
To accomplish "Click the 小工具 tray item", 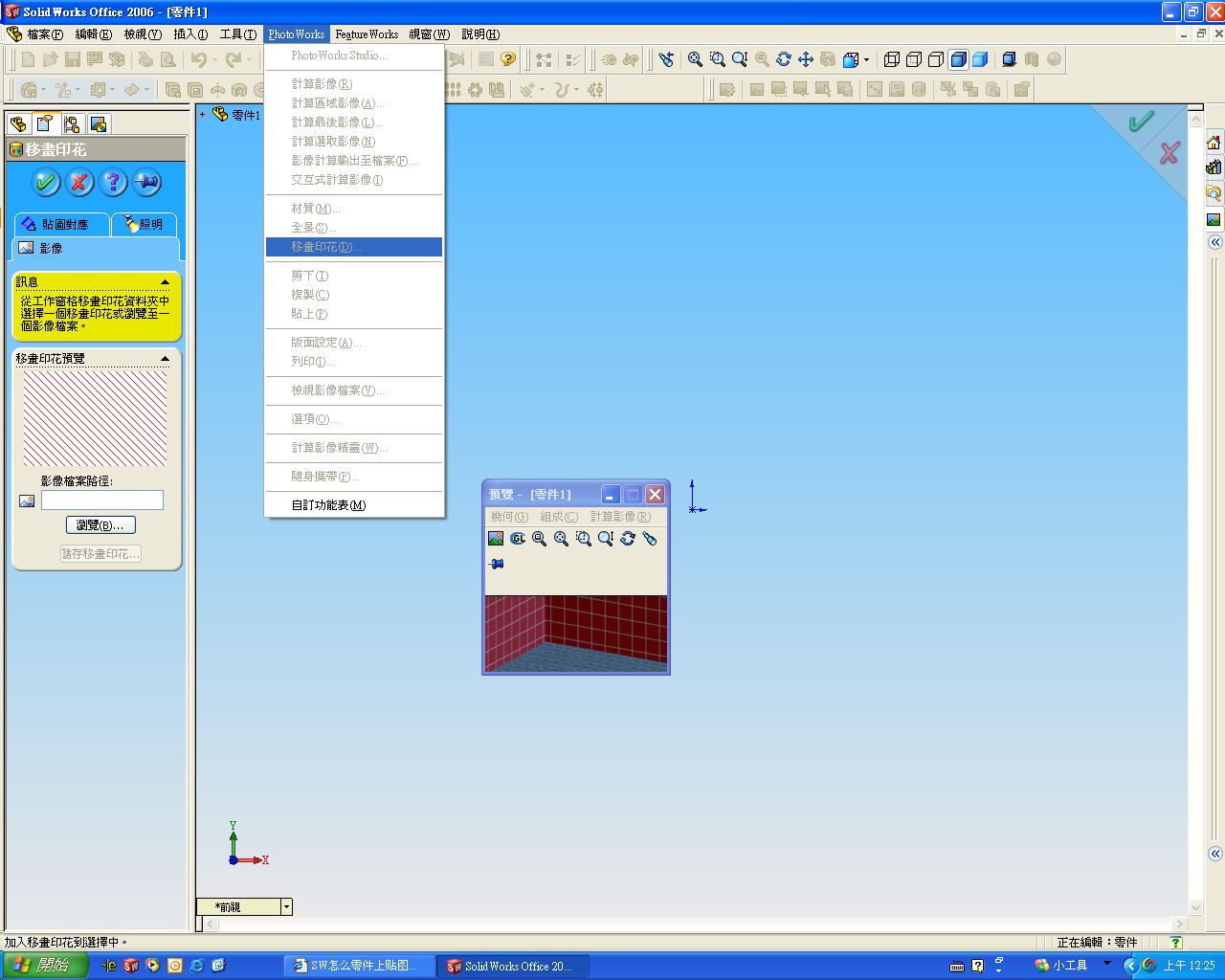I will pyautogui.click(x=1062, y=966).
